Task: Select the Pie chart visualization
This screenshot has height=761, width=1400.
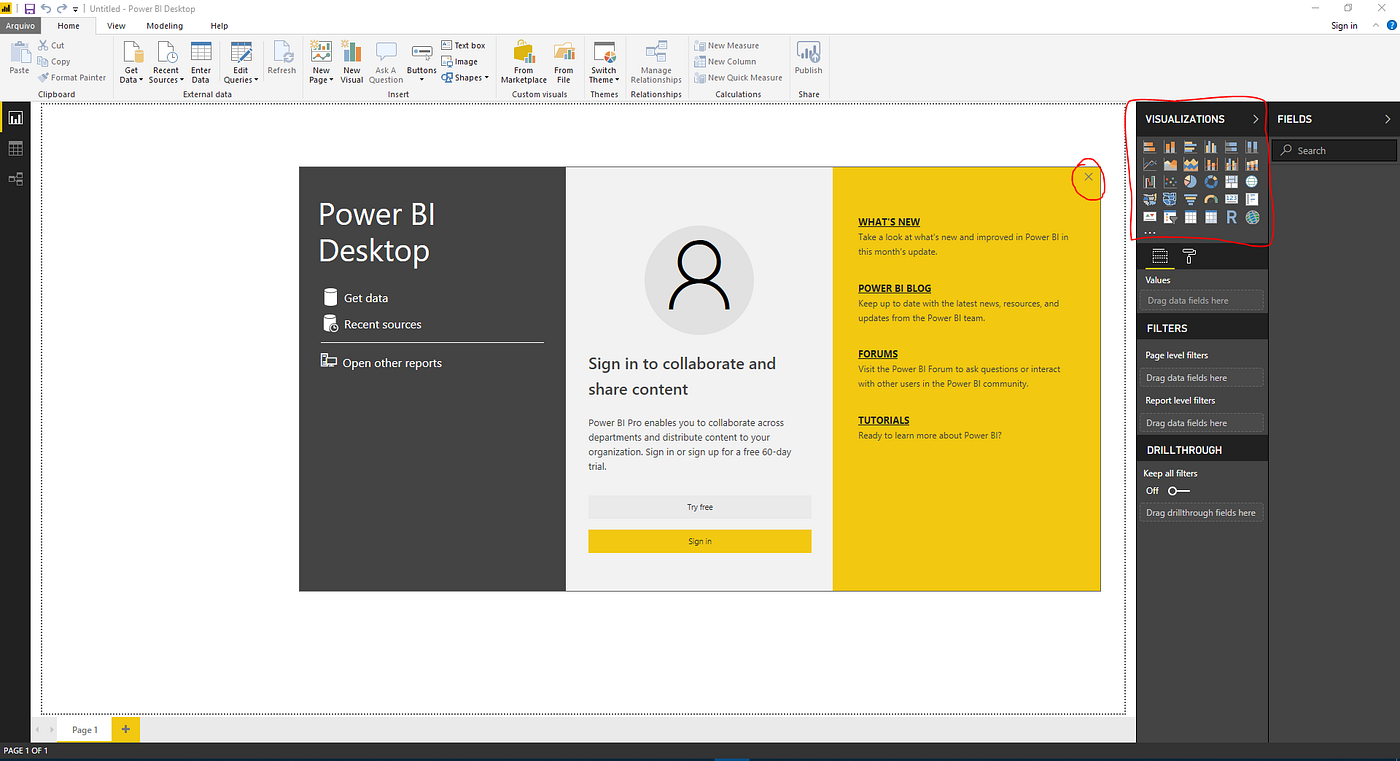Action: [x=1190, y=181]
